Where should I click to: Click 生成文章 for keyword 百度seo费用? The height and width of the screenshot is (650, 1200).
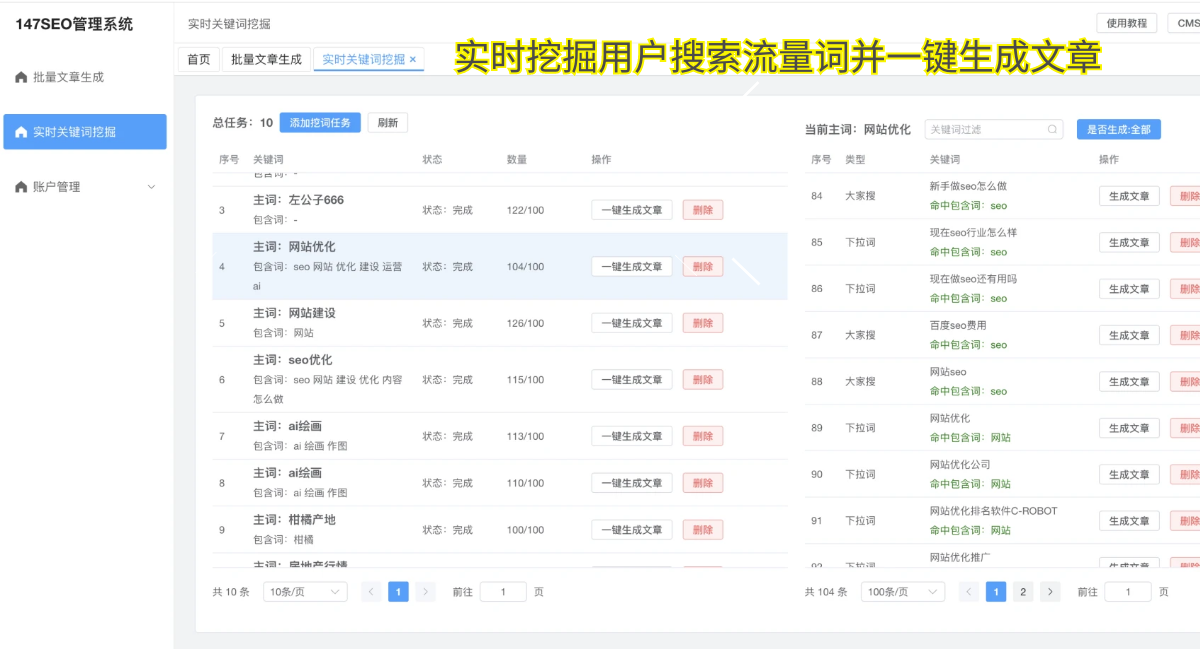click(x=1128, y=334)
